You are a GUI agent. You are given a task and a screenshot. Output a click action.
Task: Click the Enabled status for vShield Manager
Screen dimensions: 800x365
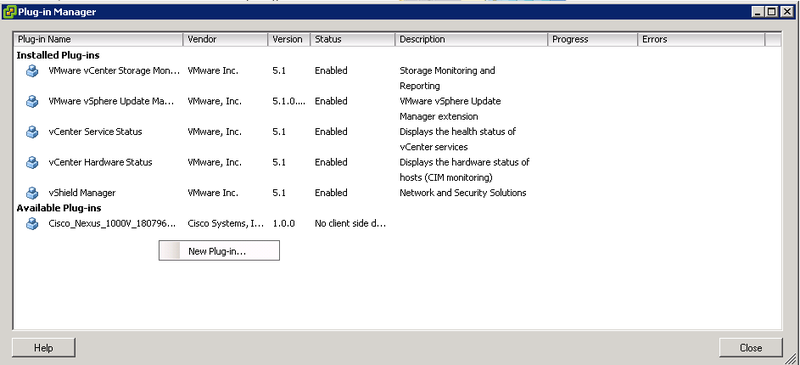(331, 193)
